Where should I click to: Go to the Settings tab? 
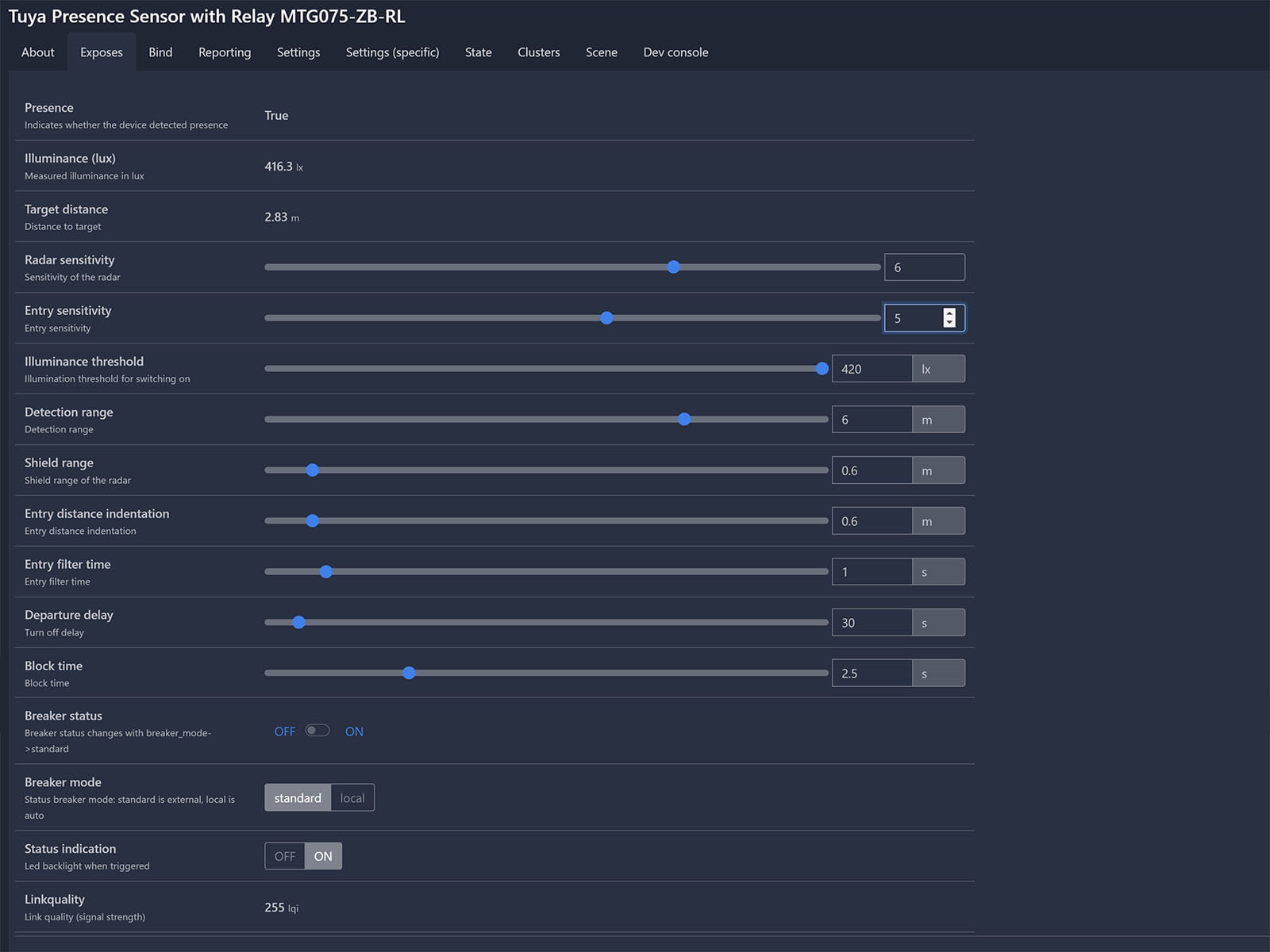(298, 52)
